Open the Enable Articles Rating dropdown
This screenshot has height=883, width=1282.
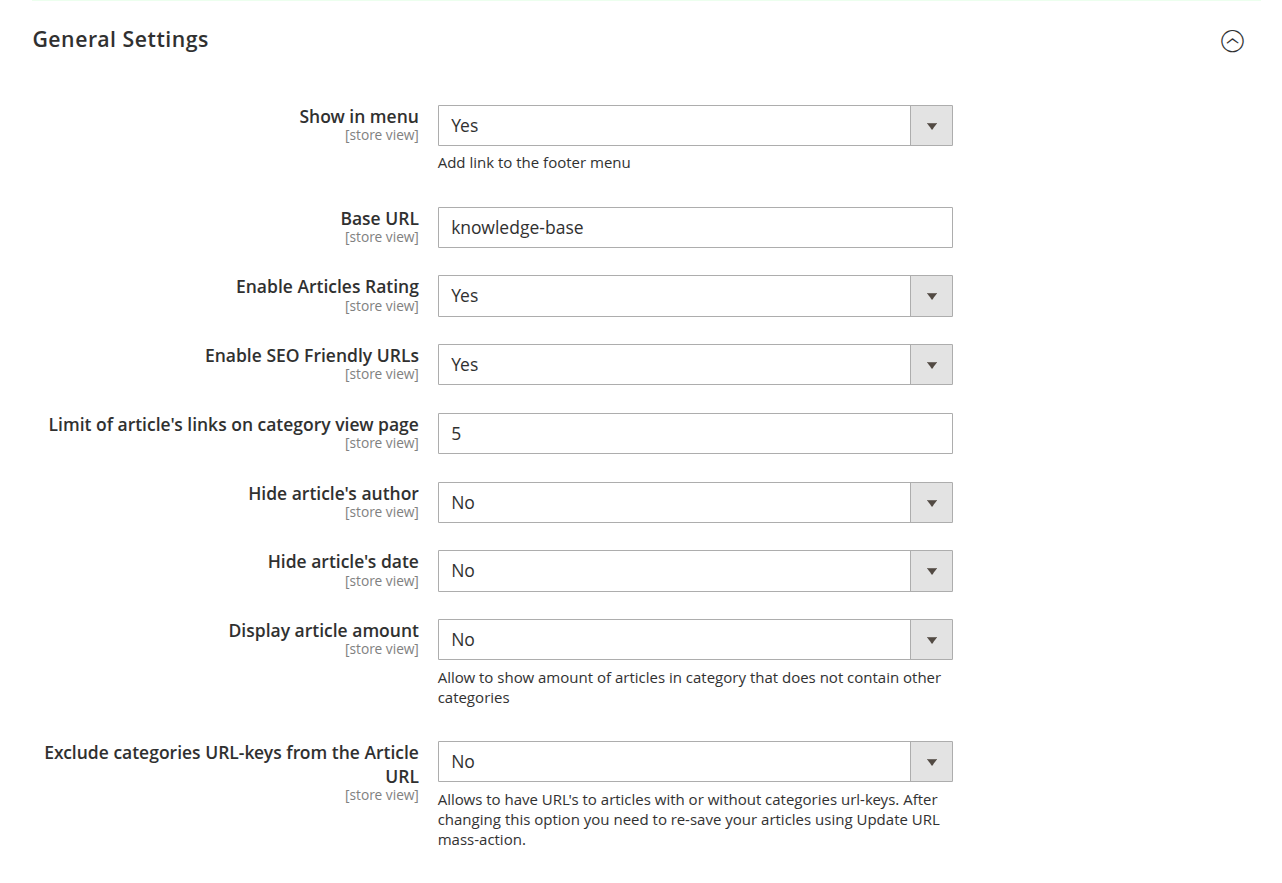tap(694, 295)
